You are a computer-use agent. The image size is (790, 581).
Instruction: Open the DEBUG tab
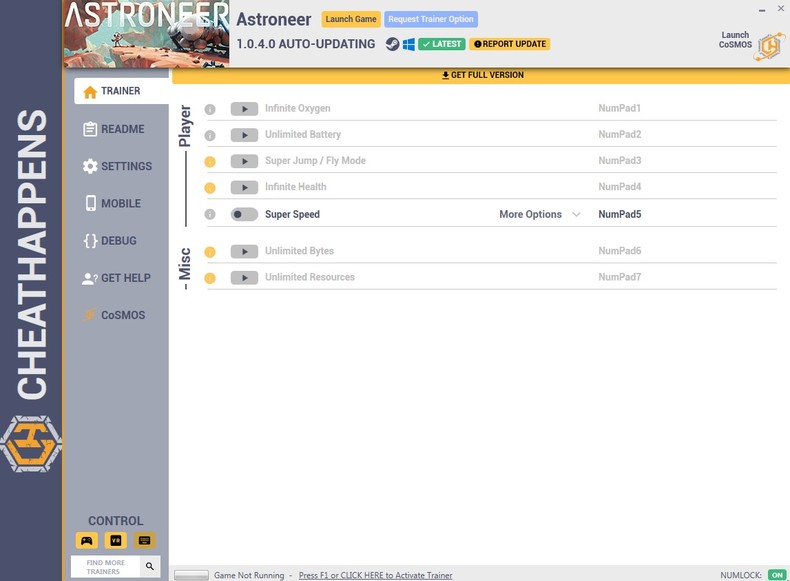[110, 241]
